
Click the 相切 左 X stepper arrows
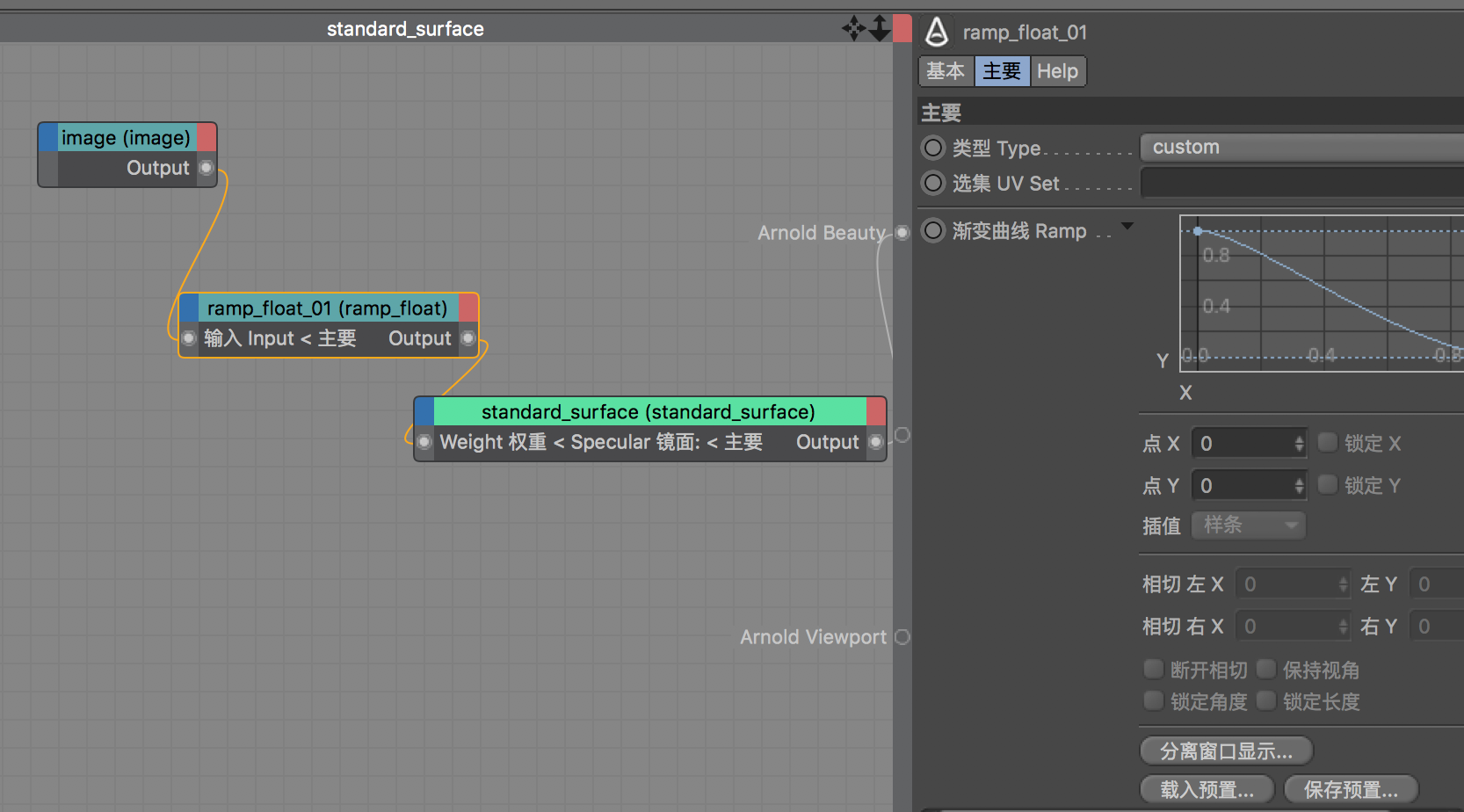click(1343, 584)
